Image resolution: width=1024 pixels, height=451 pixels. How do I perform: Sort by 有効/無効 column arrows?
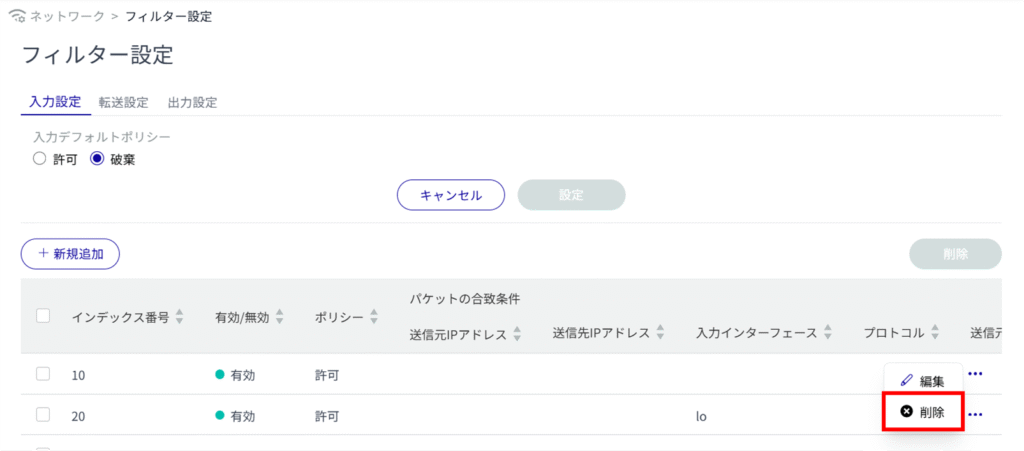tap(280, 317)
